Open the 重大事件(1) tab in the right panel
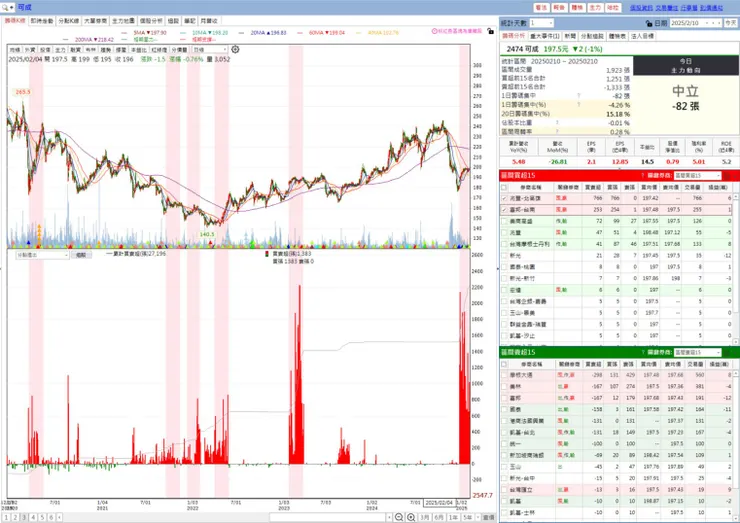 [545, 36]
